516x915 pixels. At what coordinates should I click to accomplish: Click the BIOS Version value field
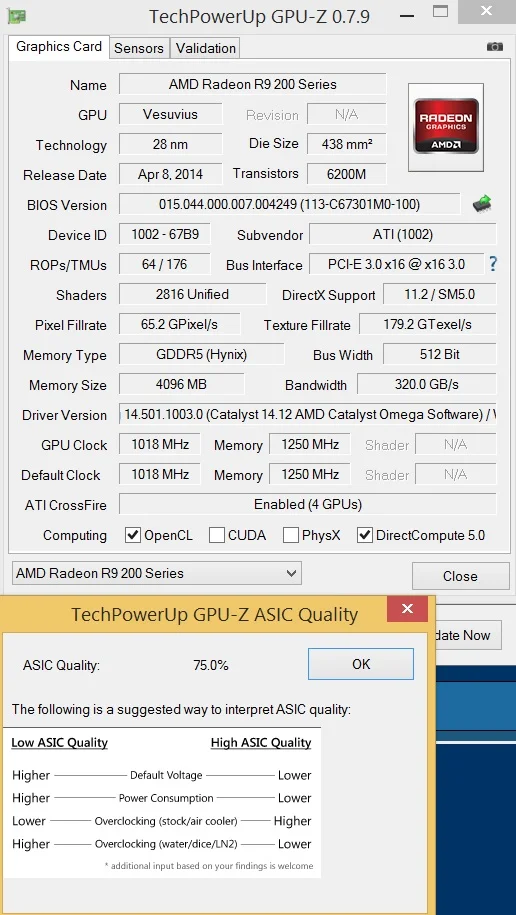(290, 204)
